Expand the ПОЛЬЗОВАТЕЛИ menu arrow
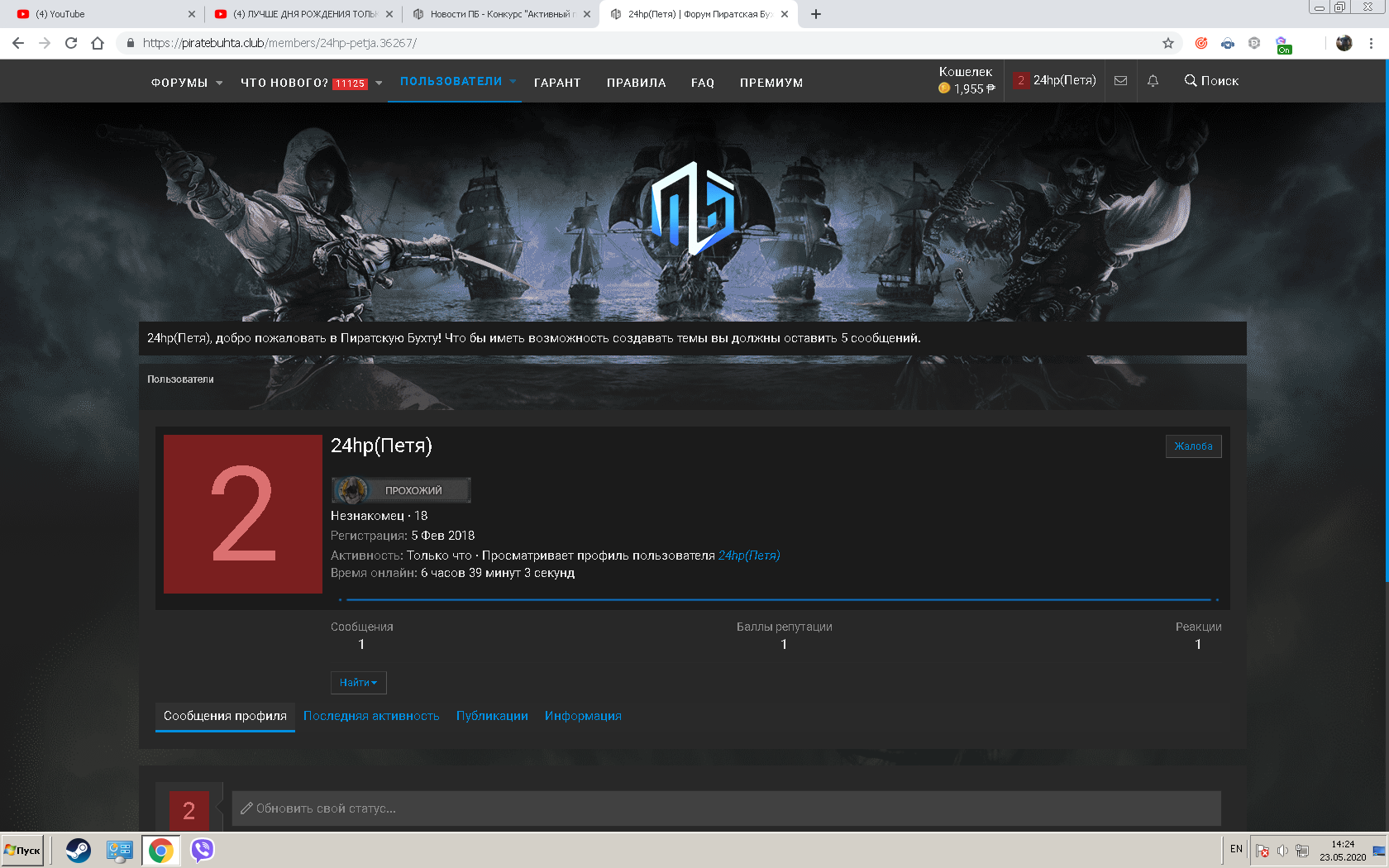 (x=513, y=81)
